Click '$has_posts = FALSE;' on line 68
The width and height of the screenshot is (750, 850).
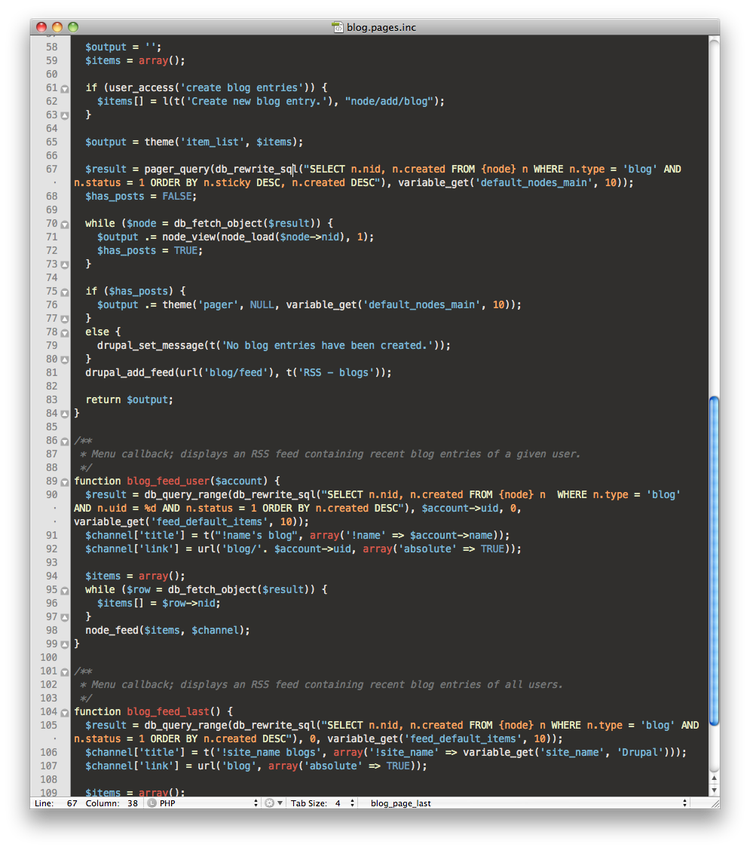pos(141,196)
